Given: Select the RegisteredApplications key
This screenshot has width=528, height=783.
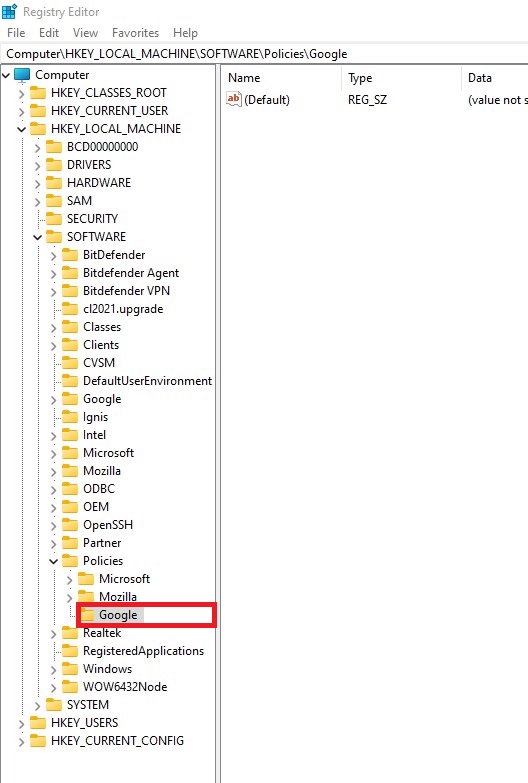Looking at the screenshot, I should 143,651.
